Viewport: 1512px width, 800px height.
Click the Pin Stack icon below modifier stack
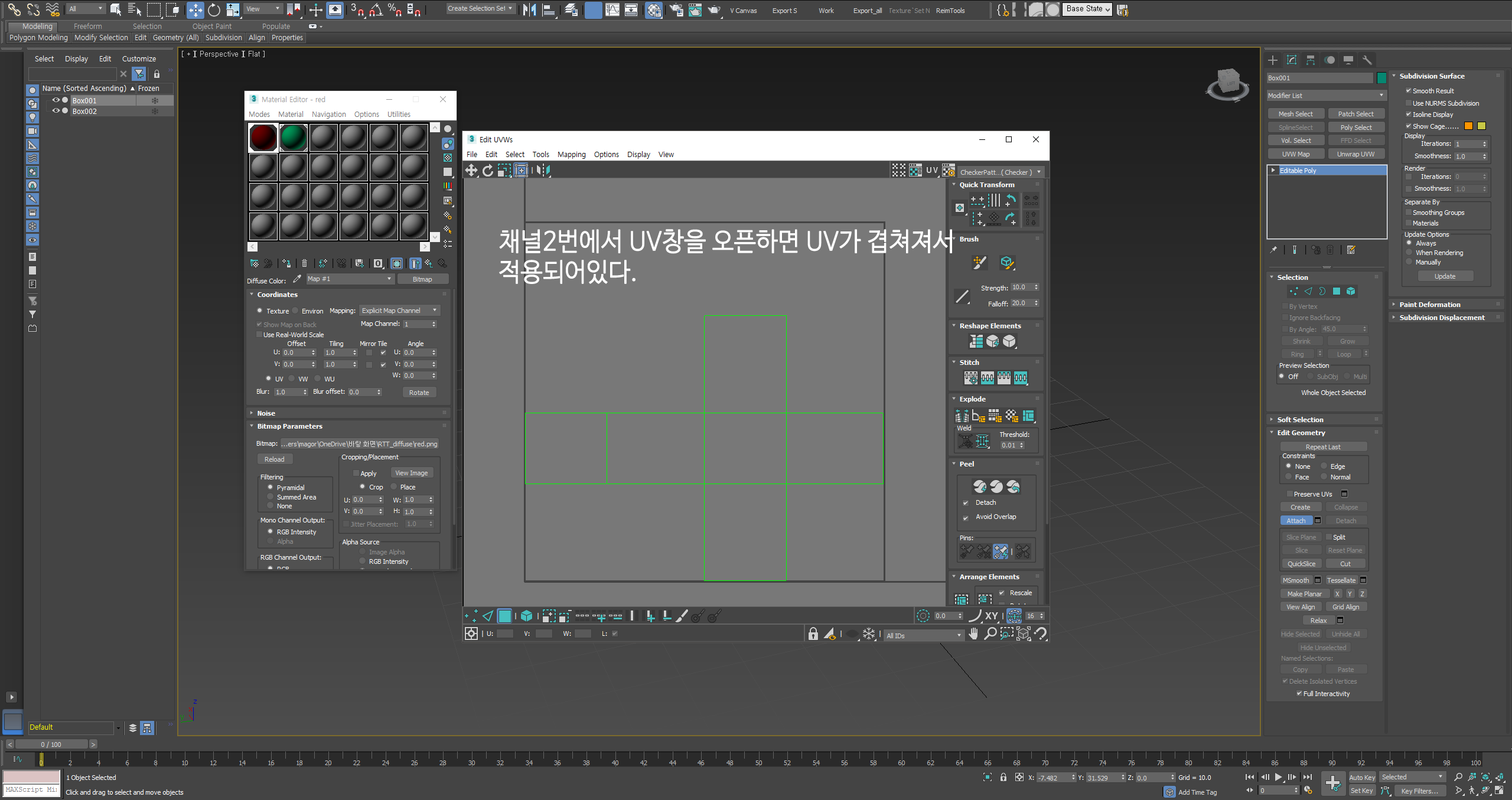point(1273,250)
